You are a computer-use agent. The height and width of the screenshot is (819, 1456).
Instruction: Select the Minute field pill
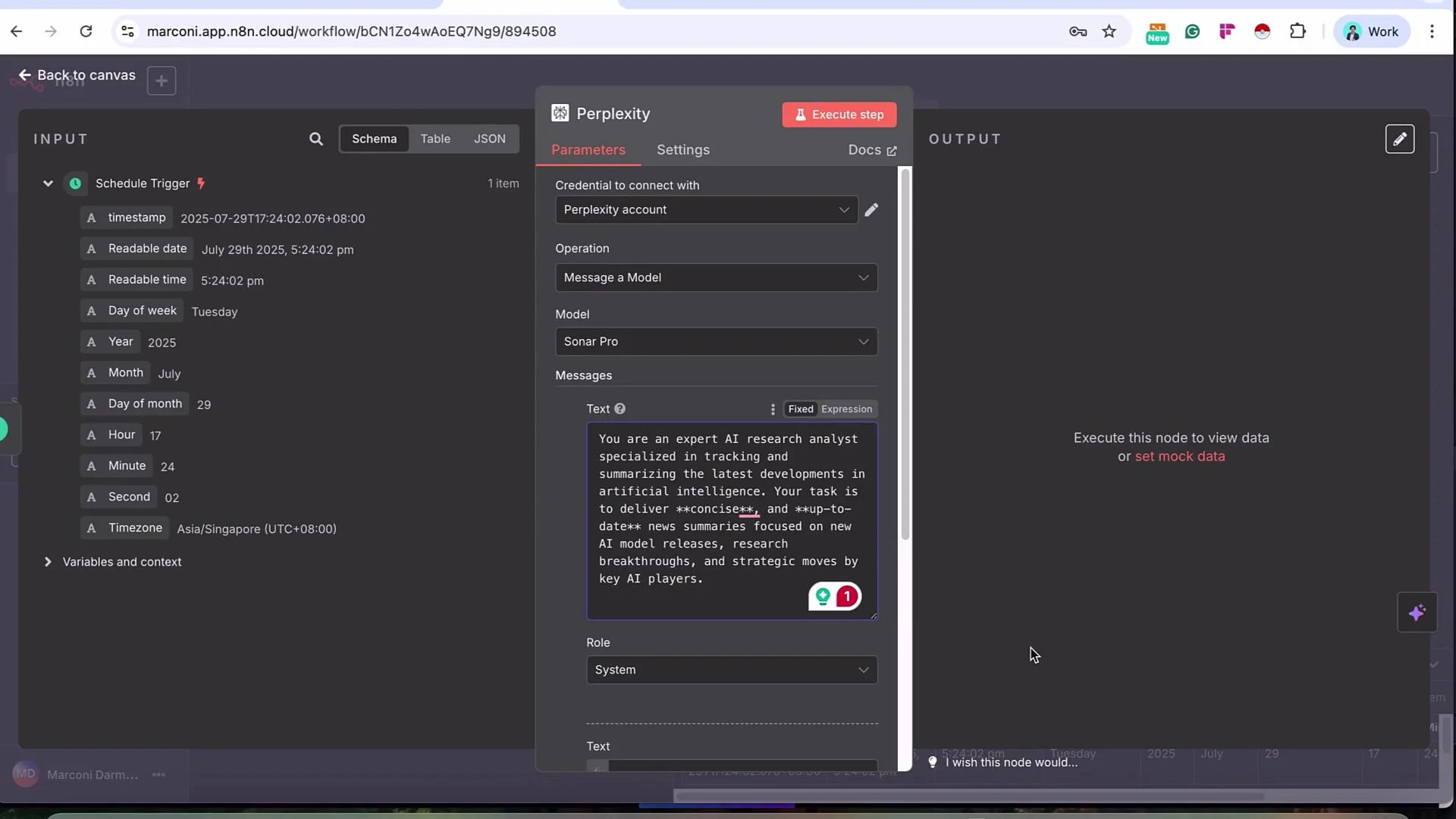point(117,466)
